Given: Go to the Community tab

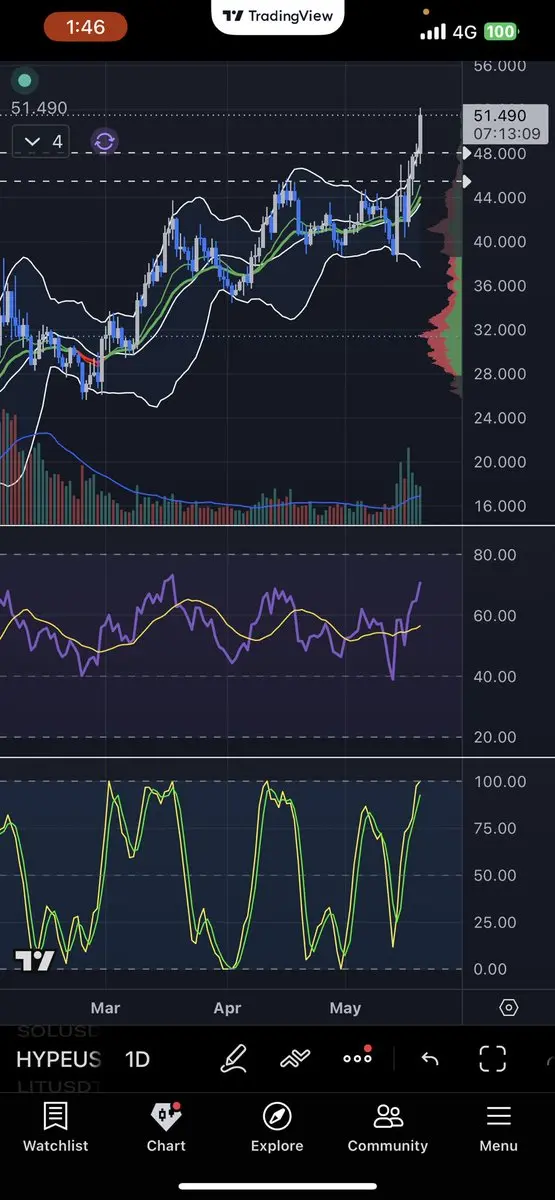Looking at the screenshot, I should [388, 1128].
